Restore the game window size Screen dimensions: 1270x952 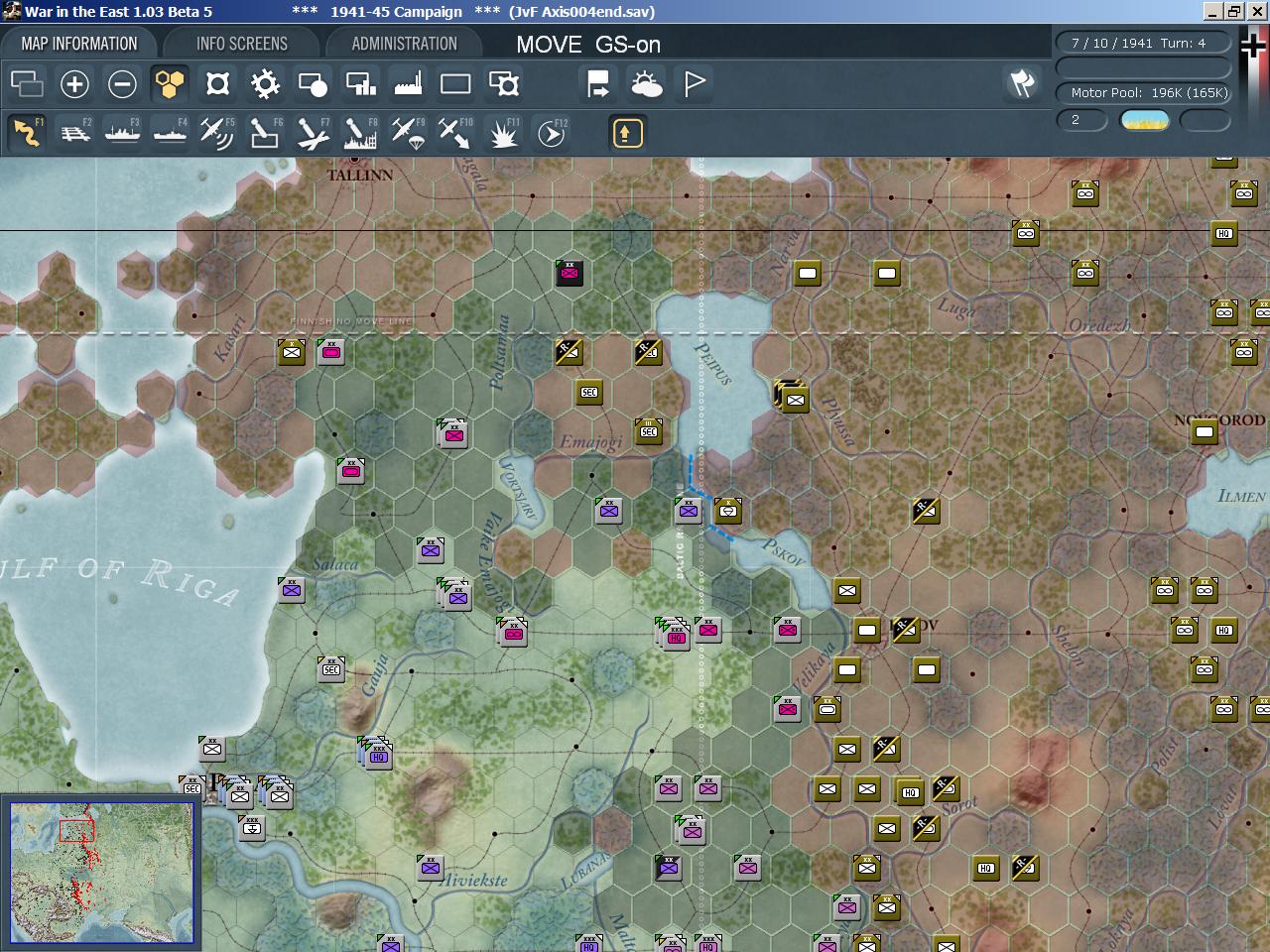pos(1233,11)
